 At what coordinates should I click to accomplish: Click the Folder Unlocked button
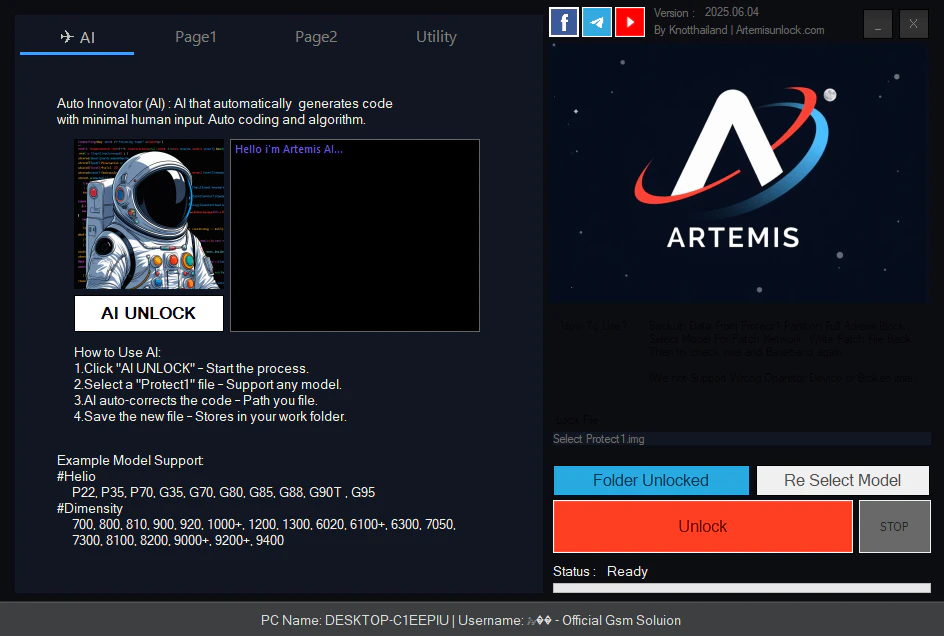pyautogui.click(x=651, y=480)
